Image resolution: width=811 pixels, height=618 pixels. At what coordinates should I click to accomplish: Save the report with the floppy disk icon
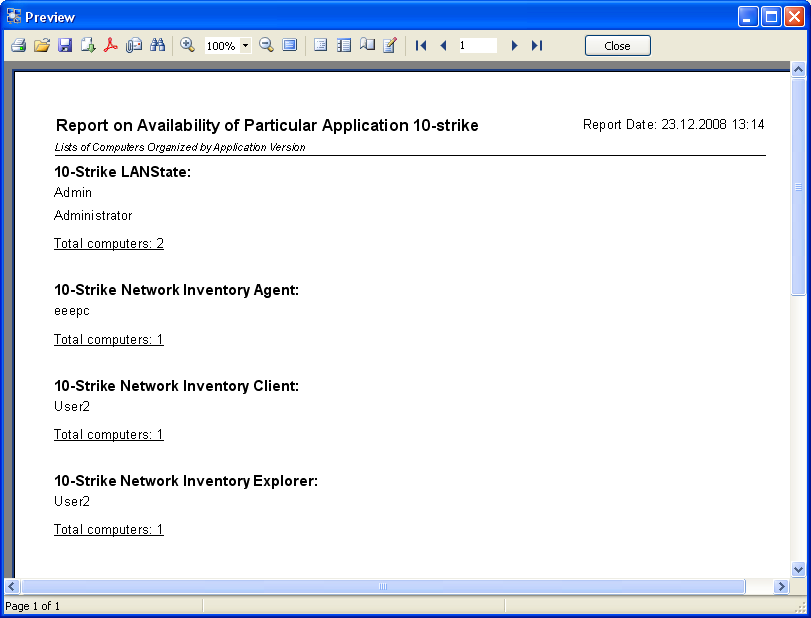[65, 46]
